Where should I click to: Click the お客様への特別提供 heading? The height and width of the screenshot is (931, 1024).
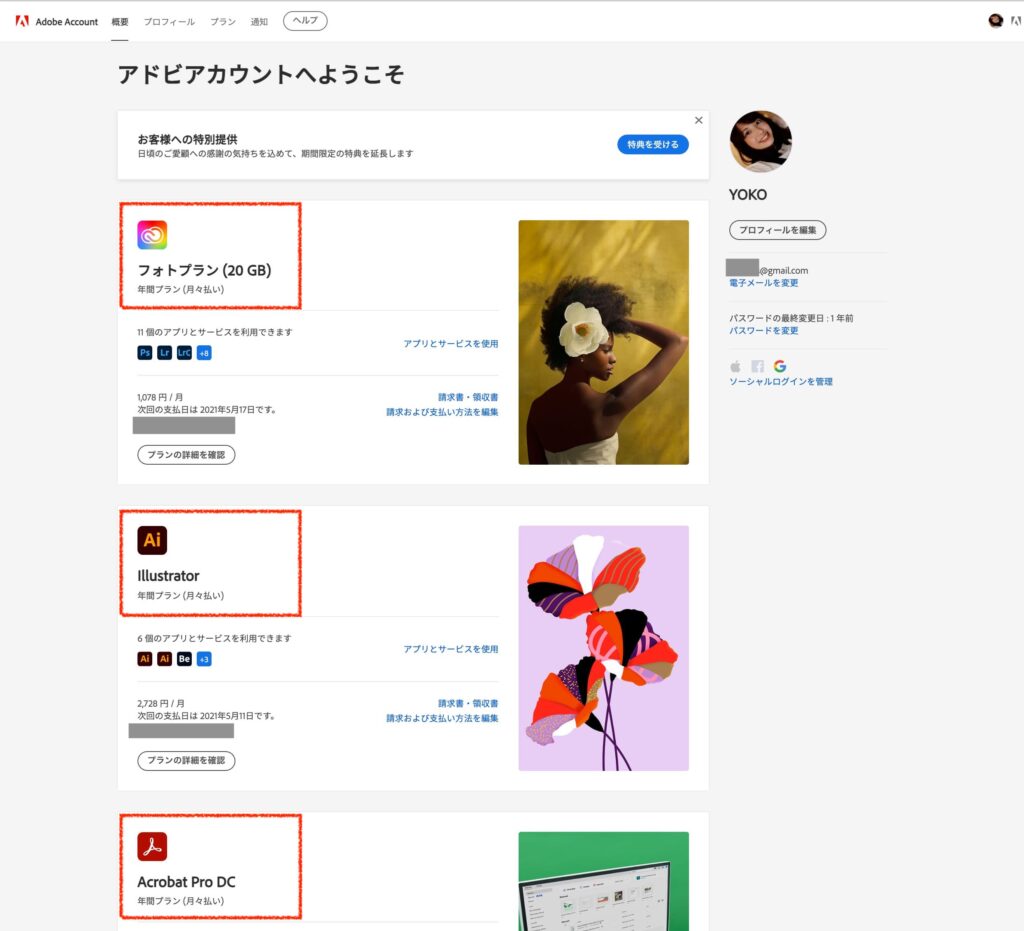[187, 139]
